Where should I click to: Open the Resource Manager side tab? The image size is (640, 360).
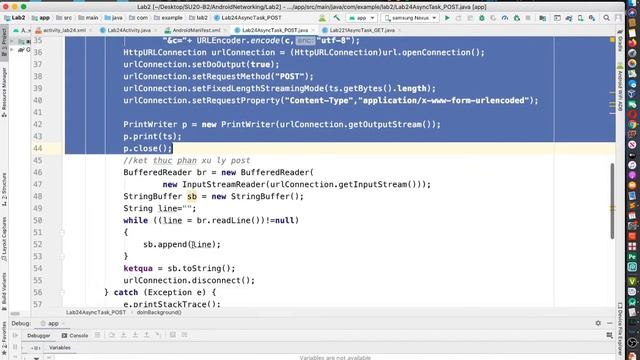pos(4,92)
